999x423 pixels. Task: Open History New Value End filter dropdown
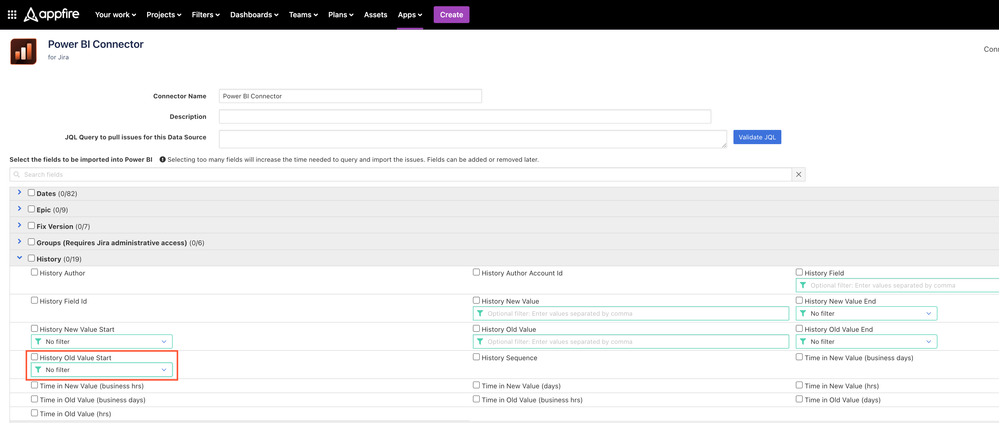click(866, 313)
